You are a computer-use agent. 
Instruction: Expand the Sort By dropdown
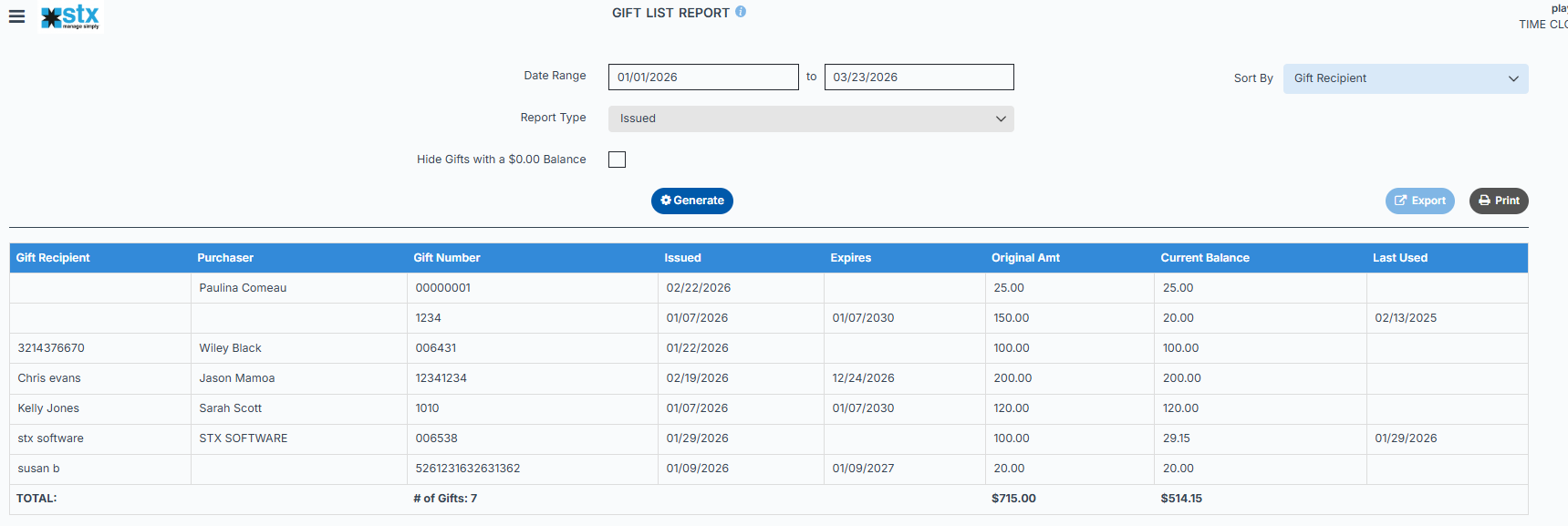click(x=1405, y=78)
